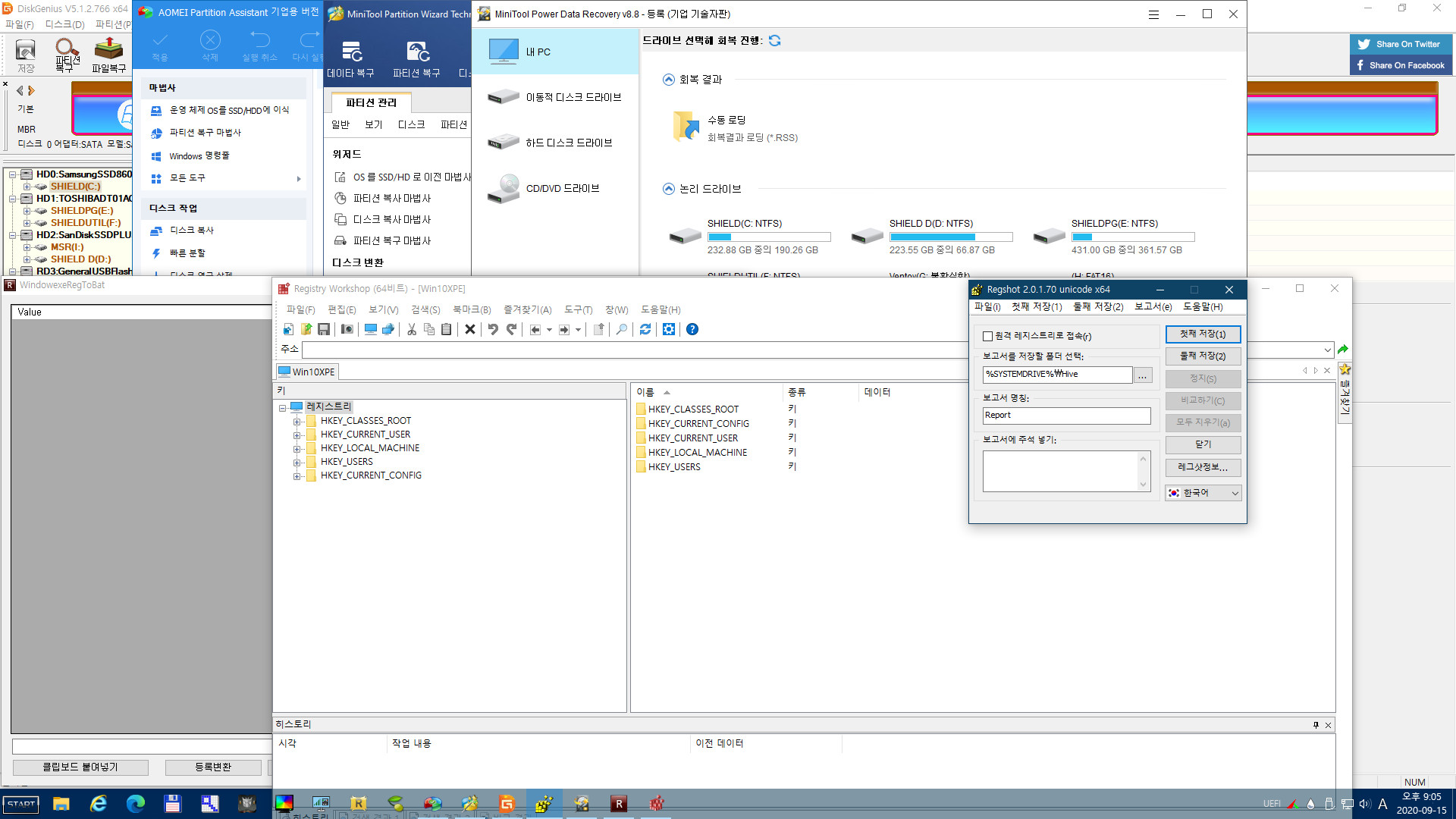Click Find magnifier icon in Registry Workshop
This screenshot has width=1456, height=819.
coord(622,329)
